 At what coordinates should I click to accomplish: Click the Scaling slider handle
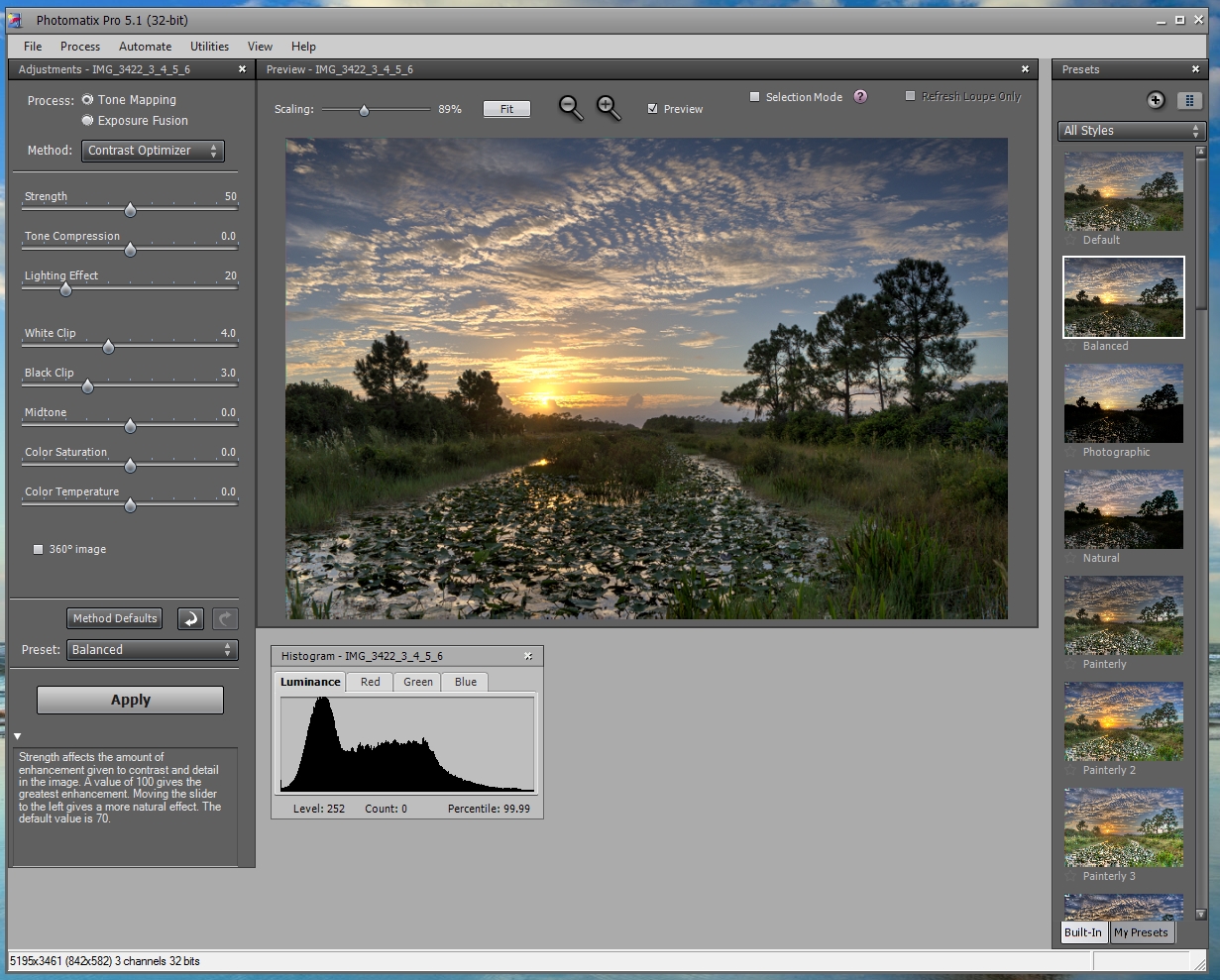[364, 111]
